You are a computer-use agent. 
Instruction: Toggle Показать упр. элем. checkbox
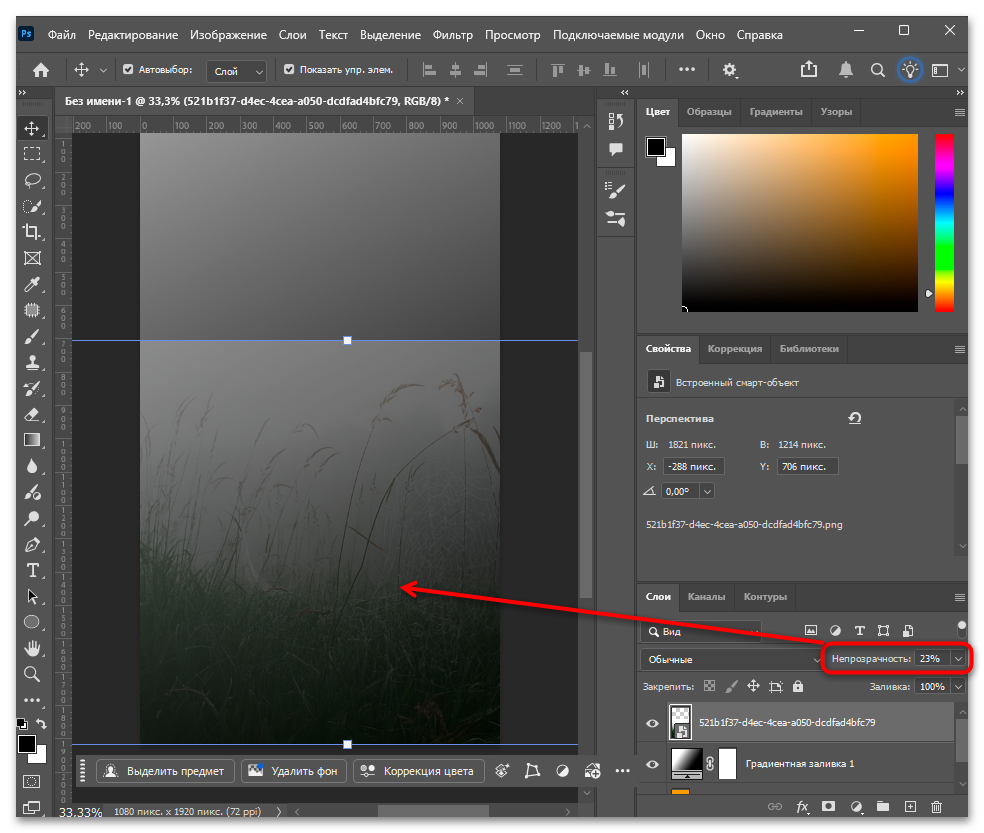pos(289,70)
